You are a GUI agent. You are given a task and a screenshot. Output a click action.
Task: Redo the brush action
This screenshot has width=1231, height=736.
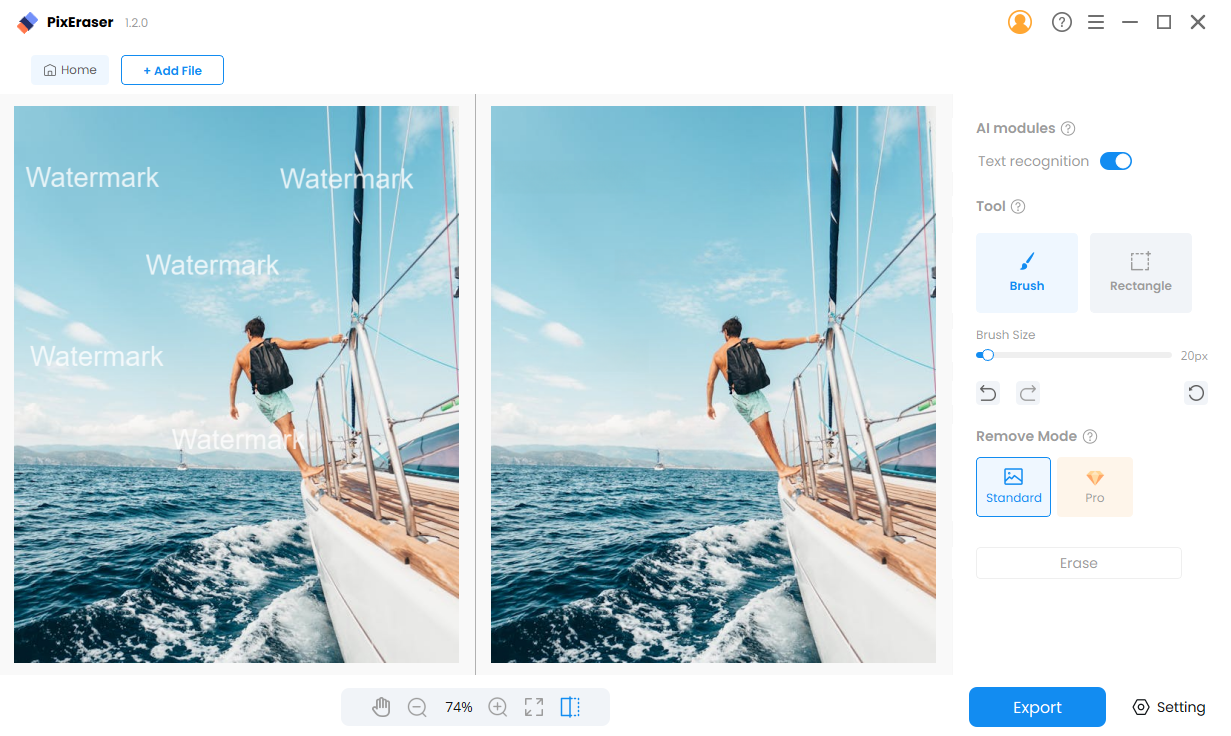coord(1028,393)
